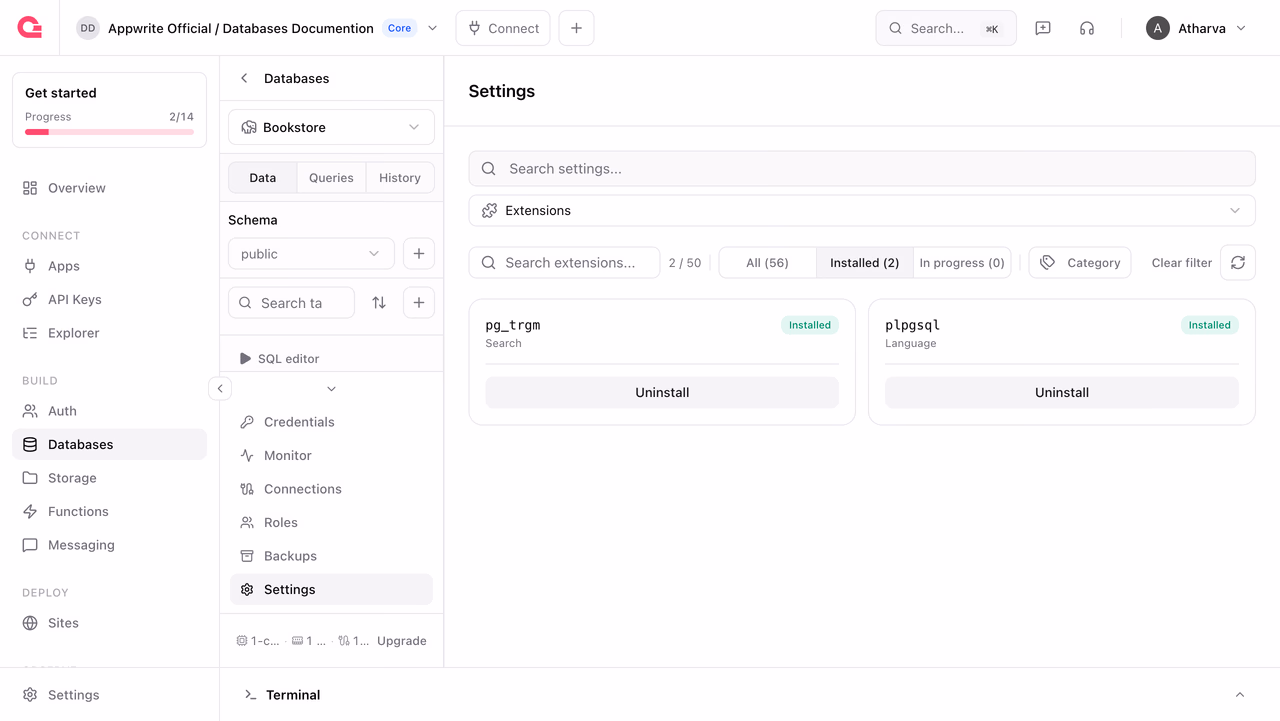Switch to the Queries tab
This screenshot has height=721, width=1280.
click(x=331, y=178)
